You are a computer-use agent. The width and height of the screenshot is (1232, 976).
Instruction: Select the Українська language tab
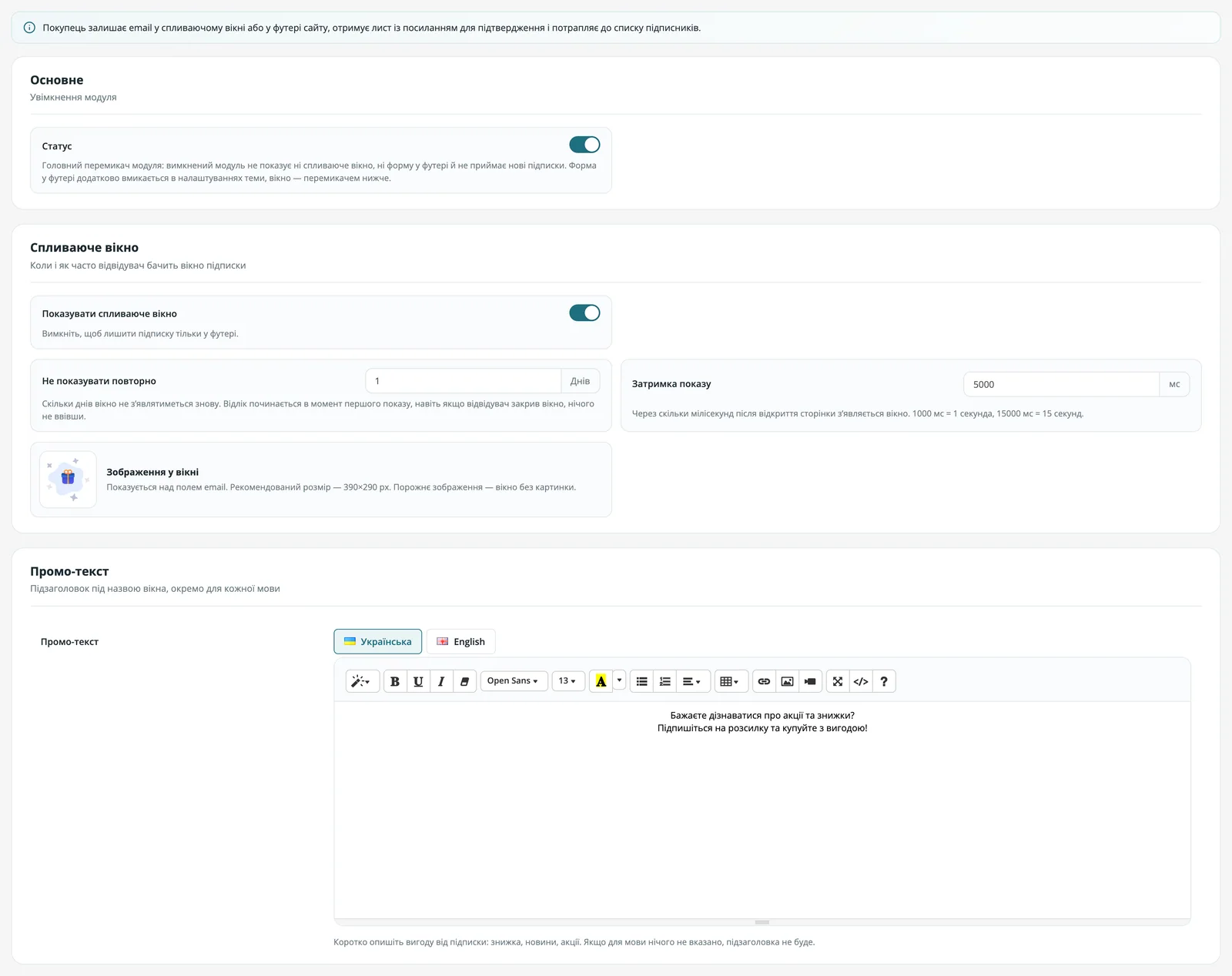click(377, 641)
